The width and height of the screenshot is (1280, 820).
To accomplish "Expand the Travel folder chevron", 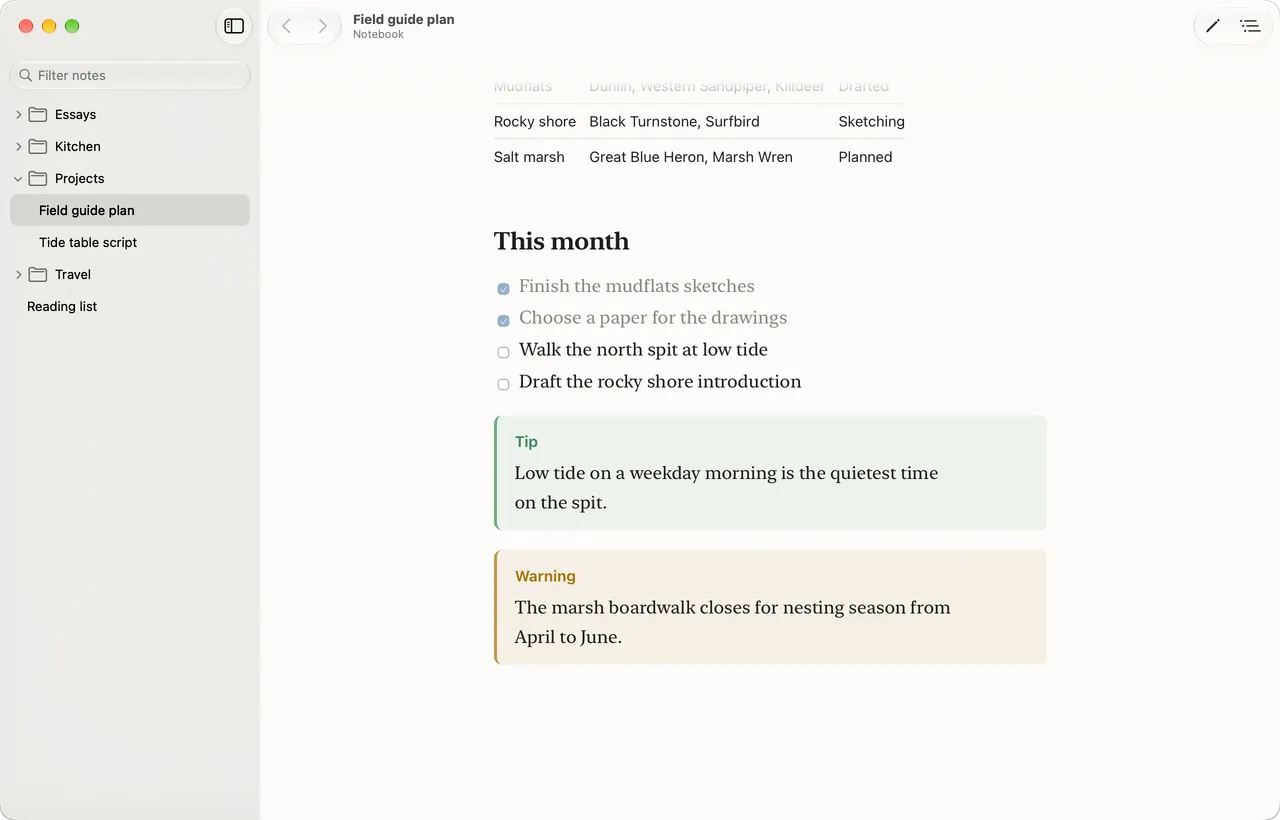I will pos(18,275).
